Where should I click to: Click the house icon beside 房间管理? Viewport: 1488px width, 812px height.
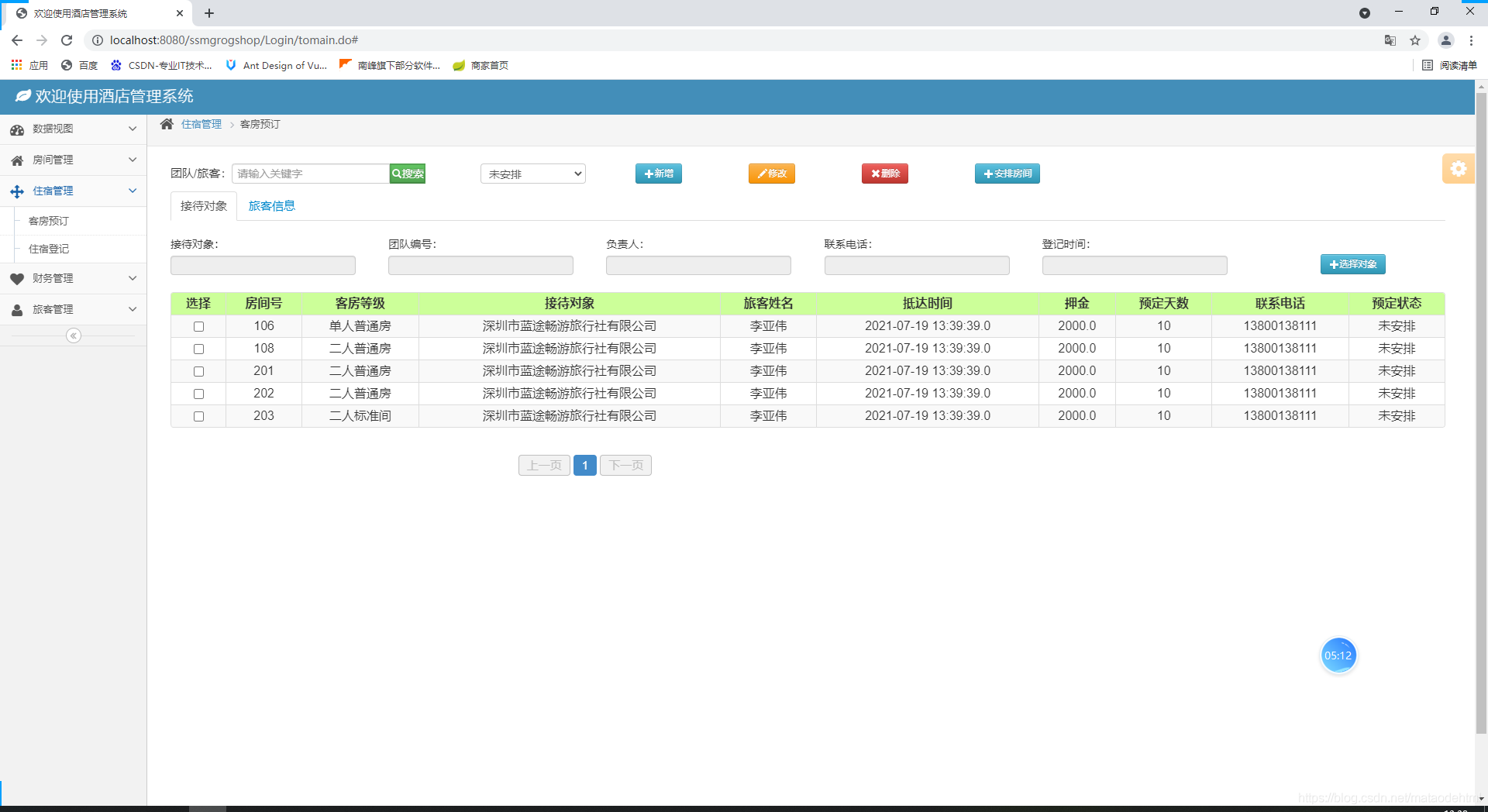point(17,160)
